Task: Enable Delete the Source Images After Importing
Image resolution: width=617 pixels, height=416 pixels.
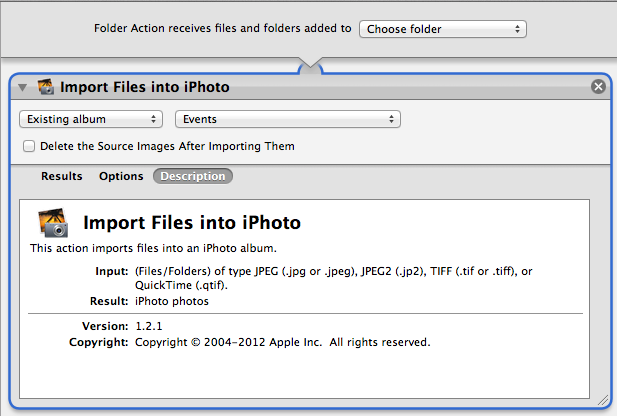Action: pyautogui.click(x=29, y=146)
